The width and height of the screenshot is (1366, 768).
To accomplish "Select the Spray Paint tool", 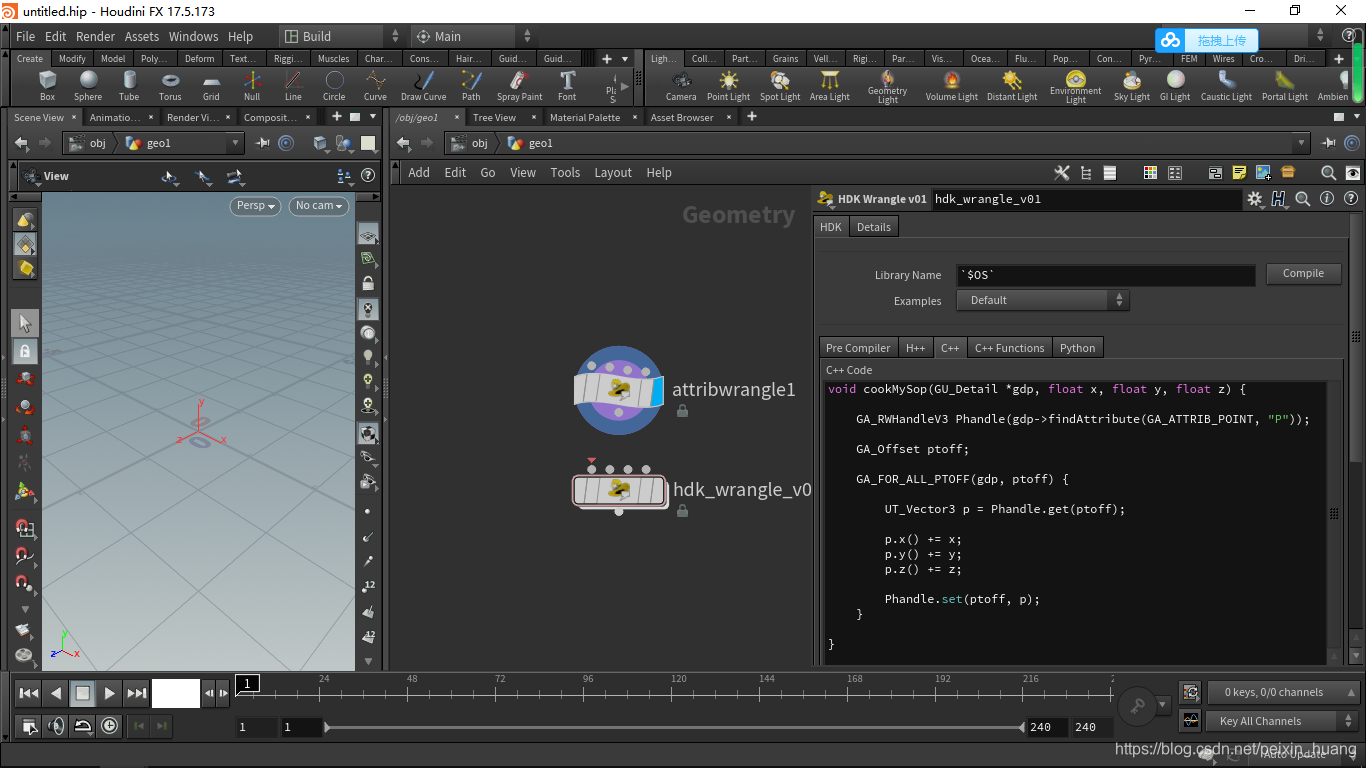I will [x=520, y=85].
